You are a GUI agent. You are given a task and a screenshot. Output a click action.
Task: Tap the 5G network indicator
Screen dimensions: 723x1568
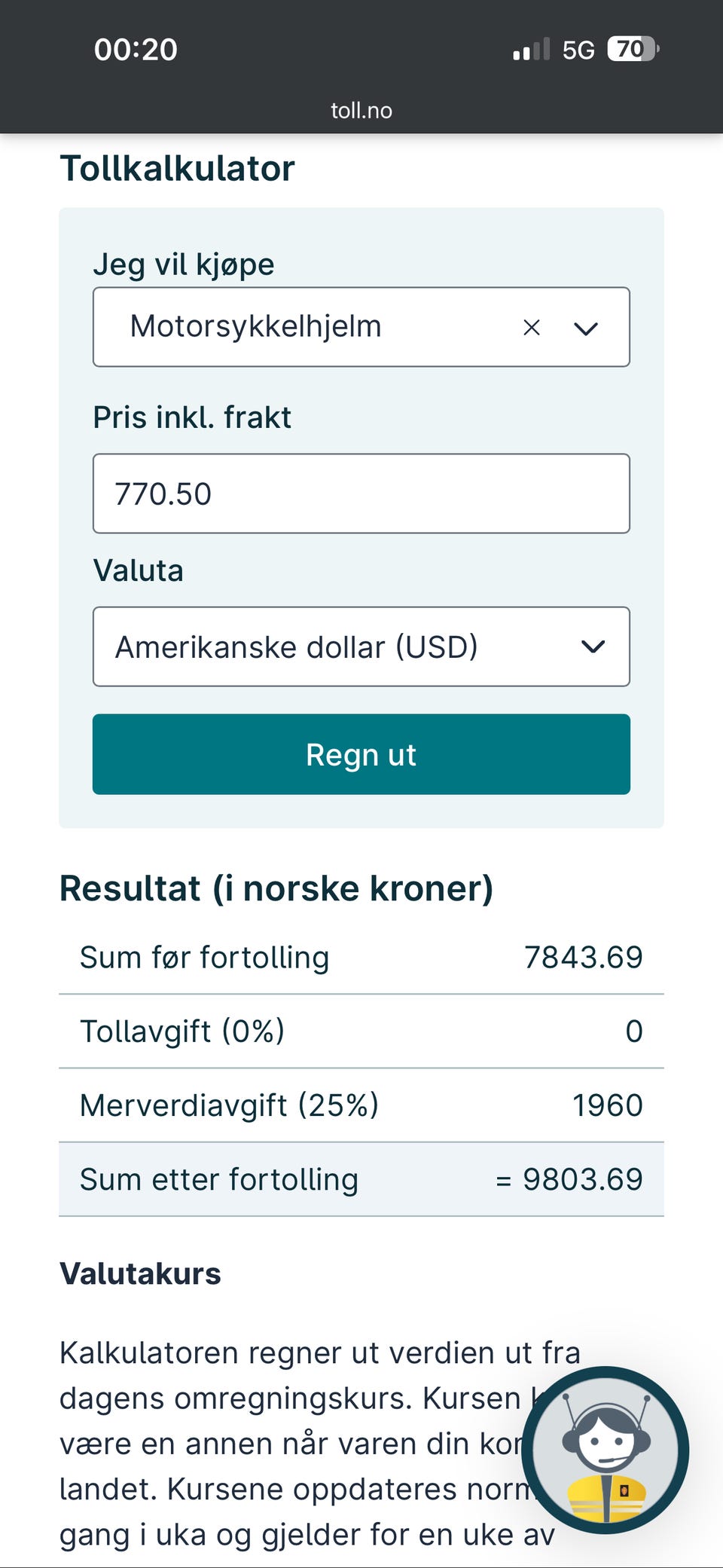[x=578, y=50]
